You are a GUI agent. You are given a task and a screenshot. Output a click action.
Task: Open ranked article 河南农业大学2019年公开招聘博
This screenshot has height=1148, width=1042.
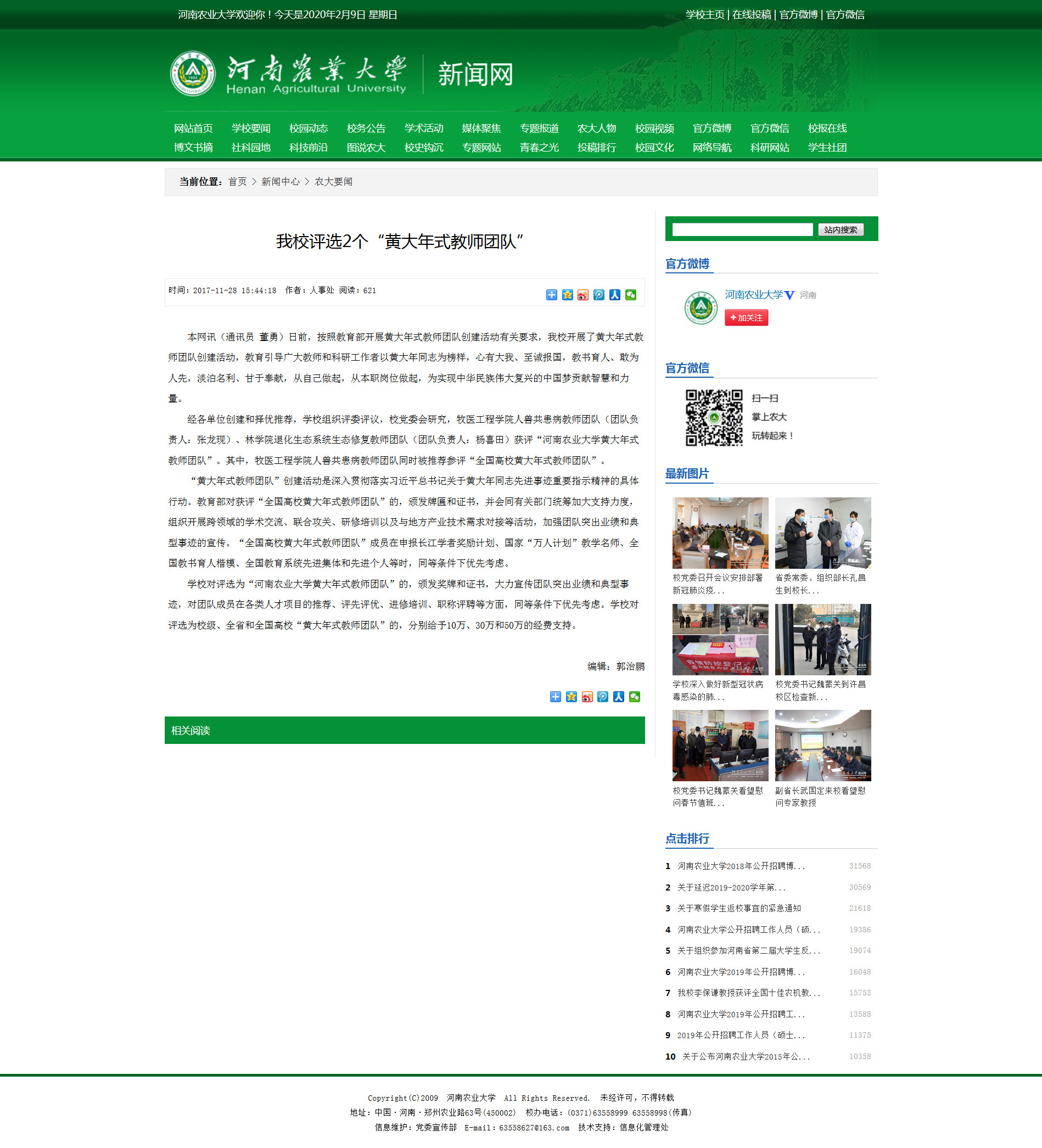click(741, 972)
